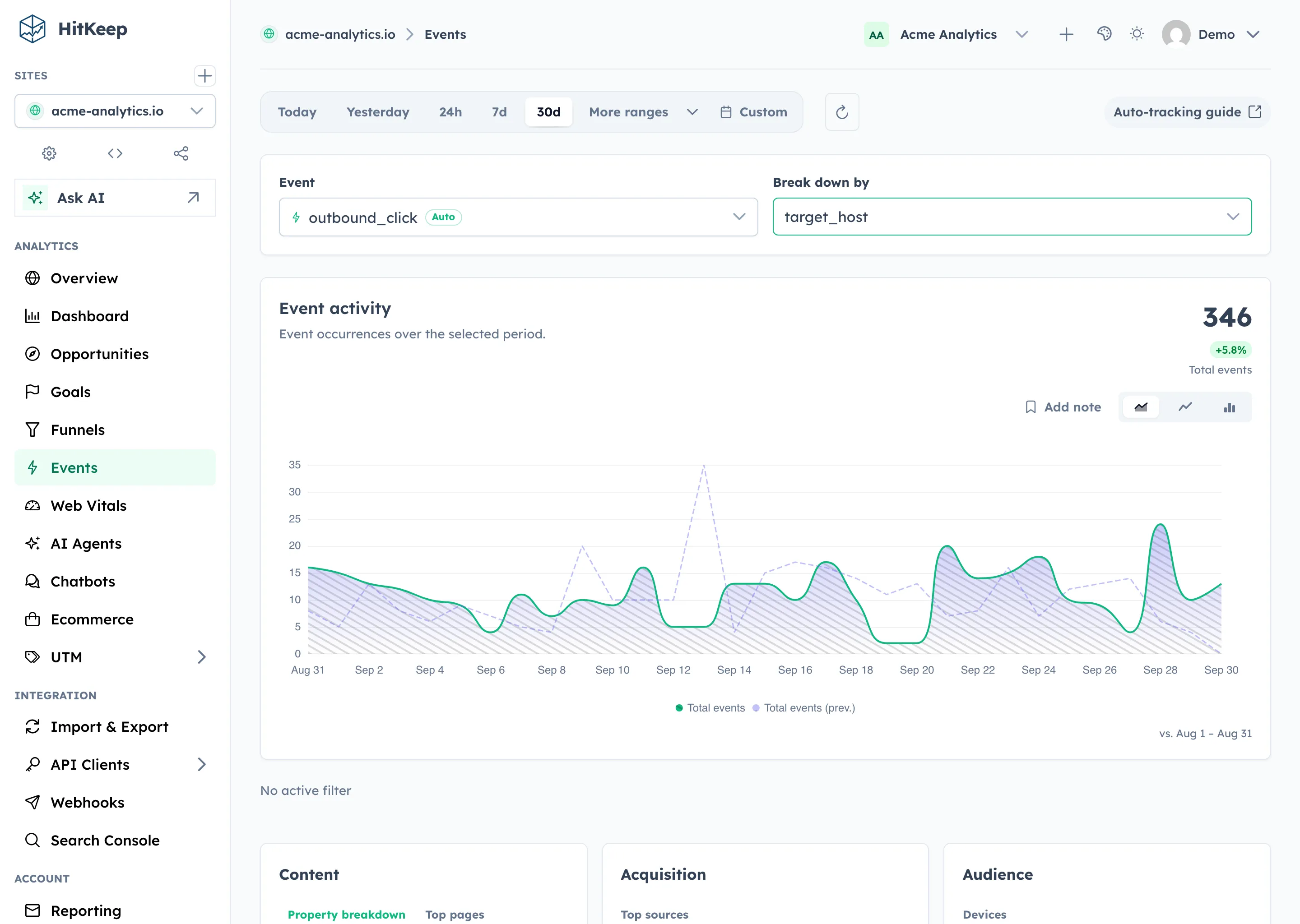Click Add note on chart
Image resolution: width=1300 pixels, height=924 pixels.
1063,407
